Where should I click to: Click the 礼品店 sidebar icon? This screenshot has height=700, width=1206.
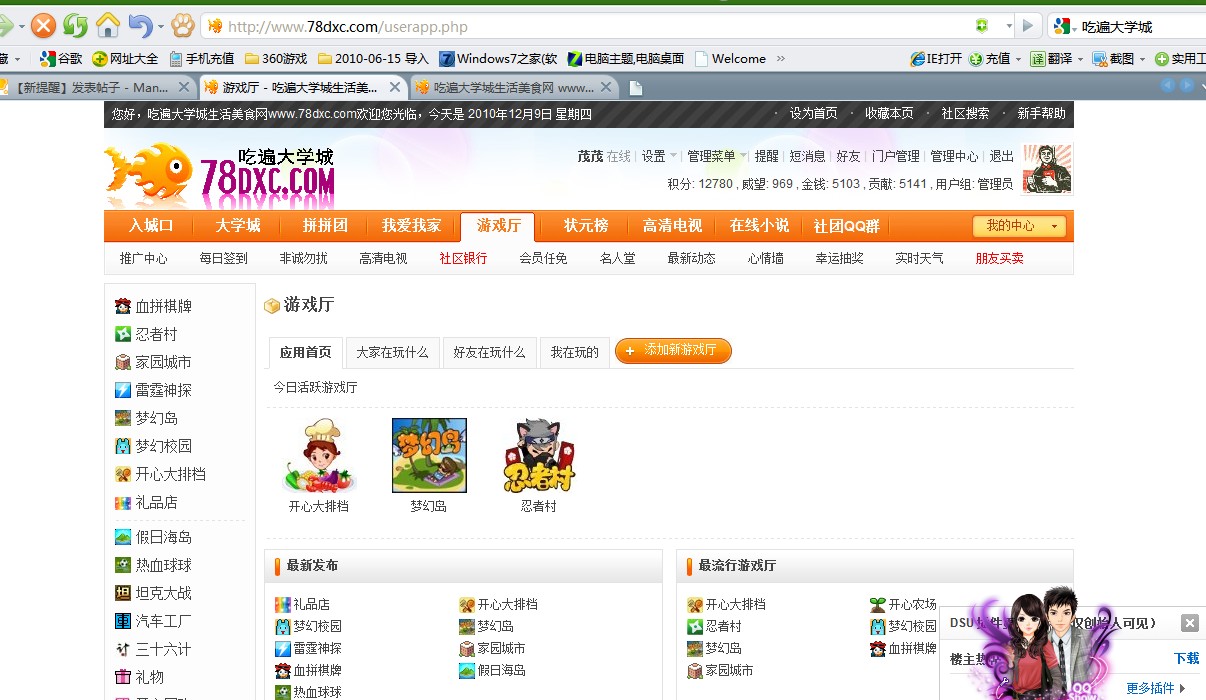coord(123,502)
